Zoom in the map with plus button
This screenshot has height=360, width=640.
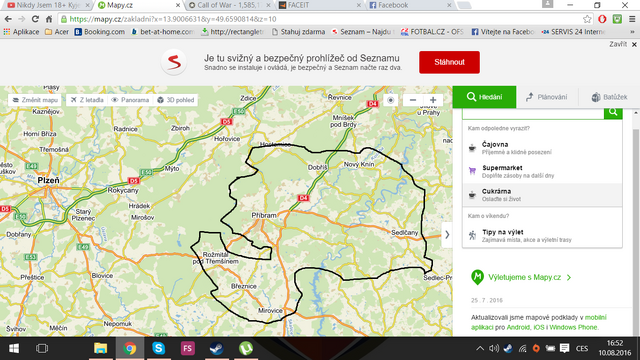pyautogui.click(x=433, y=100)
